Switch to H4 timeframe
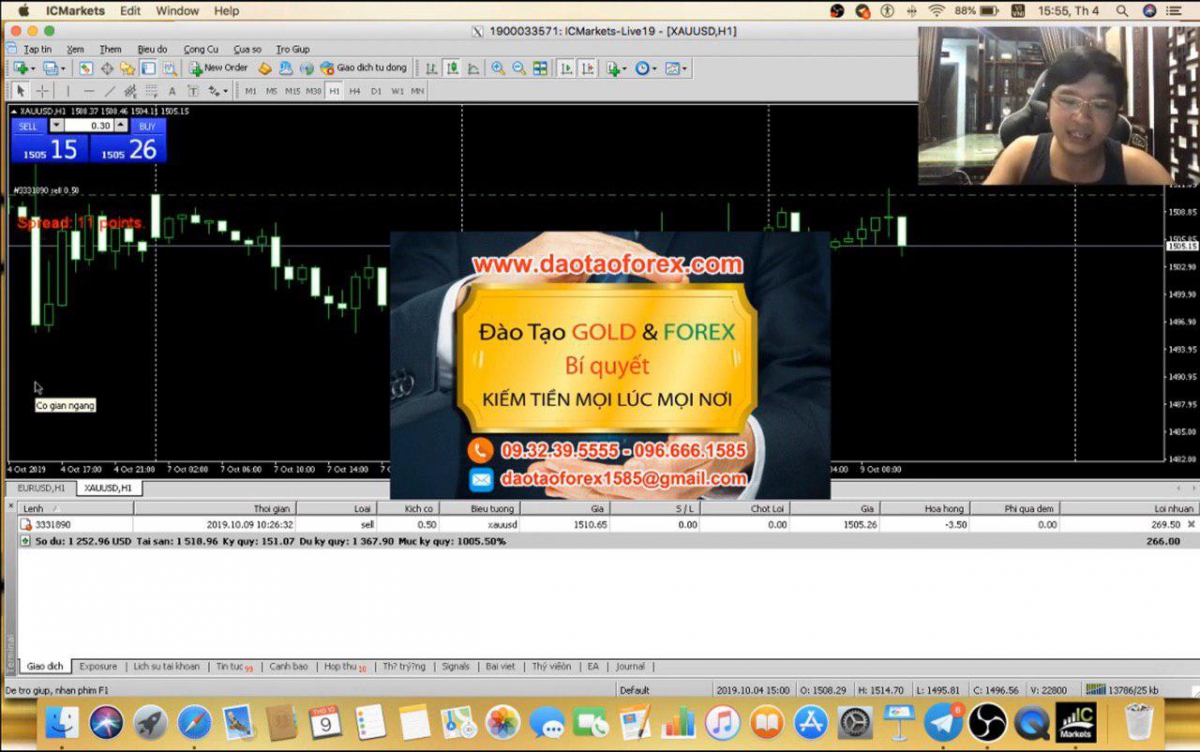This screenshot has height=752, width=1200. [355, 91]
